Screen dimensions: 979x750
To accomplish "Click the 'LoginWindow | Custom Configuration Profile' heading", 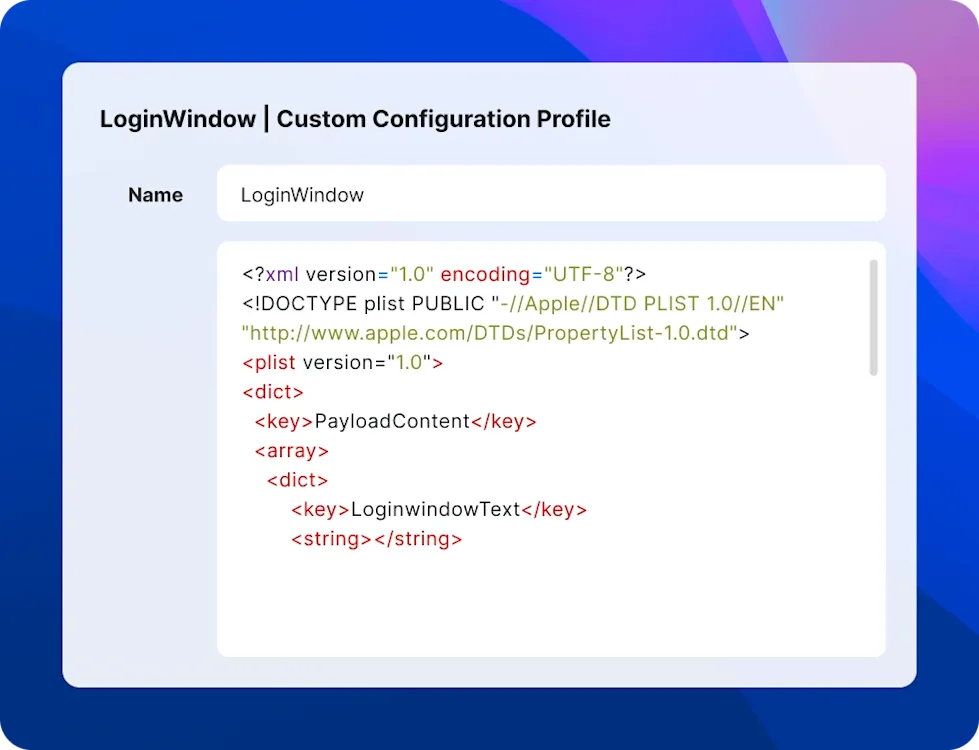I will pyautogui.click(x=355, y=119).
